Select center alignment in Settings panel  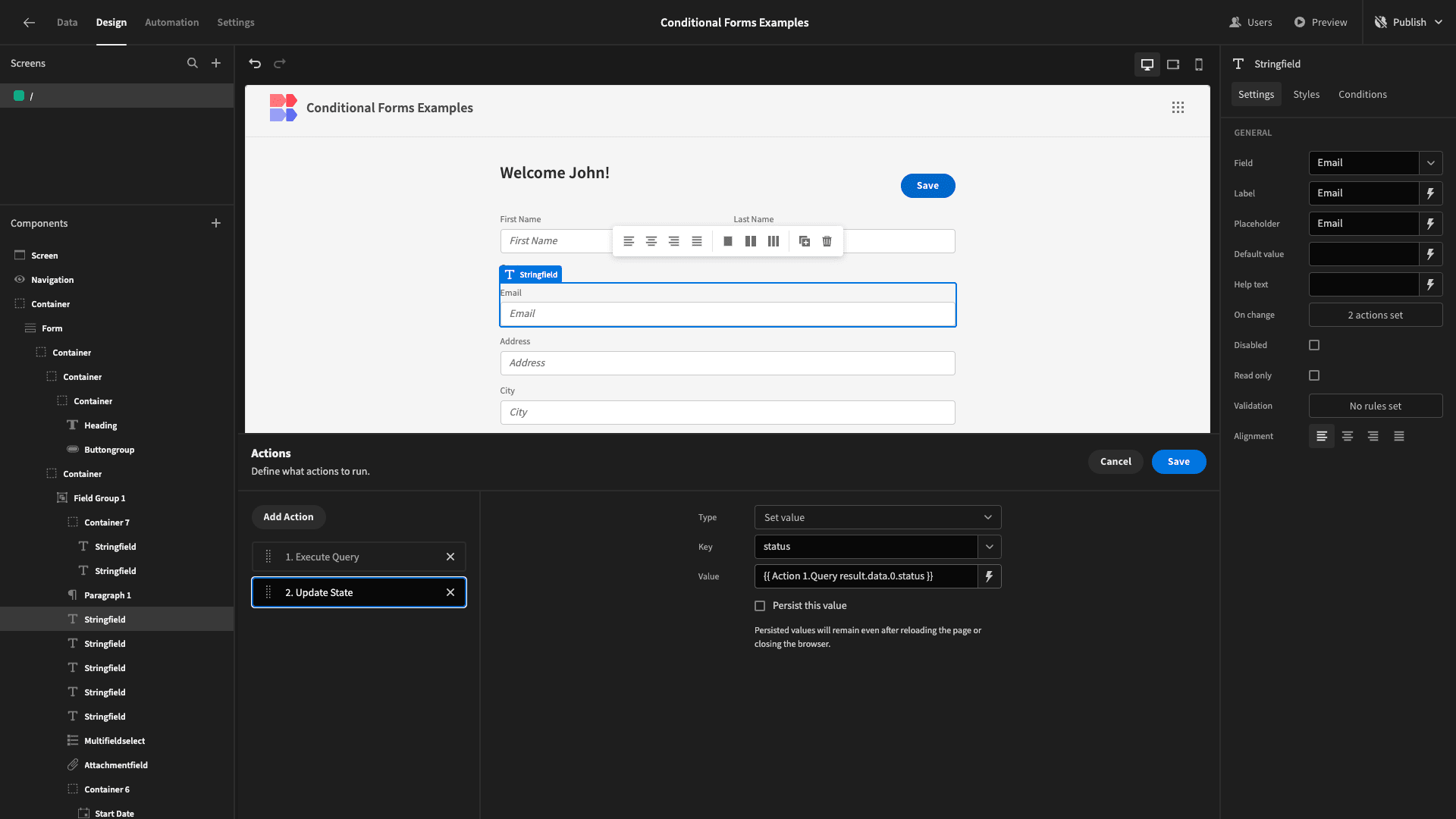pyautogui.click(x=1348, y=436)
